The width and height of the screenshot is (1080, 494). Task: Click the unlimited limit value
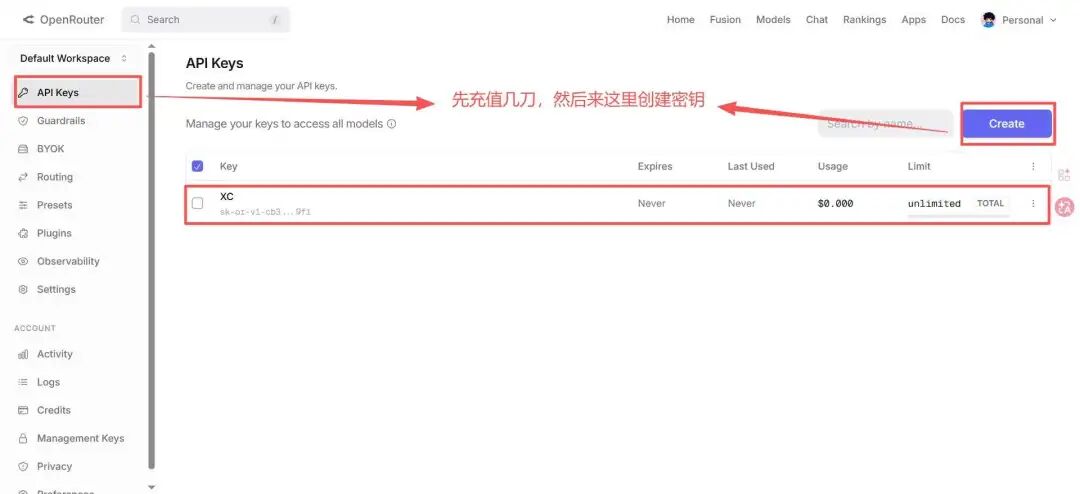click(x=934, y=203)
